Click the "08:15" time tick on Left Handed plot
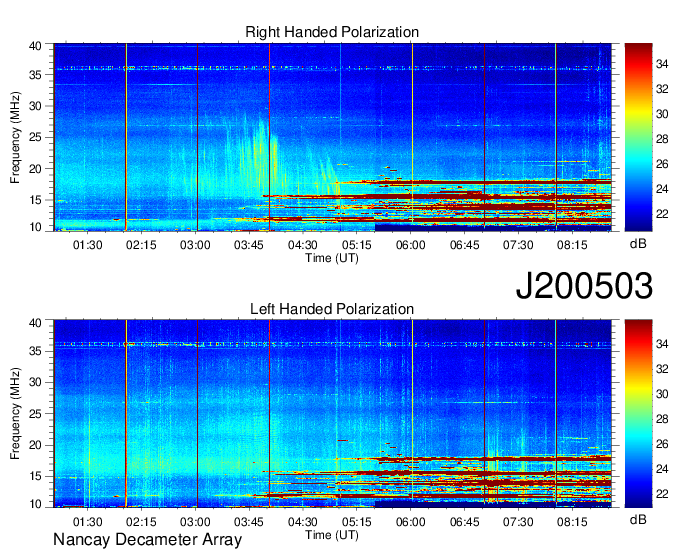Viewport: 680px width, 552px height. [572, 521]
